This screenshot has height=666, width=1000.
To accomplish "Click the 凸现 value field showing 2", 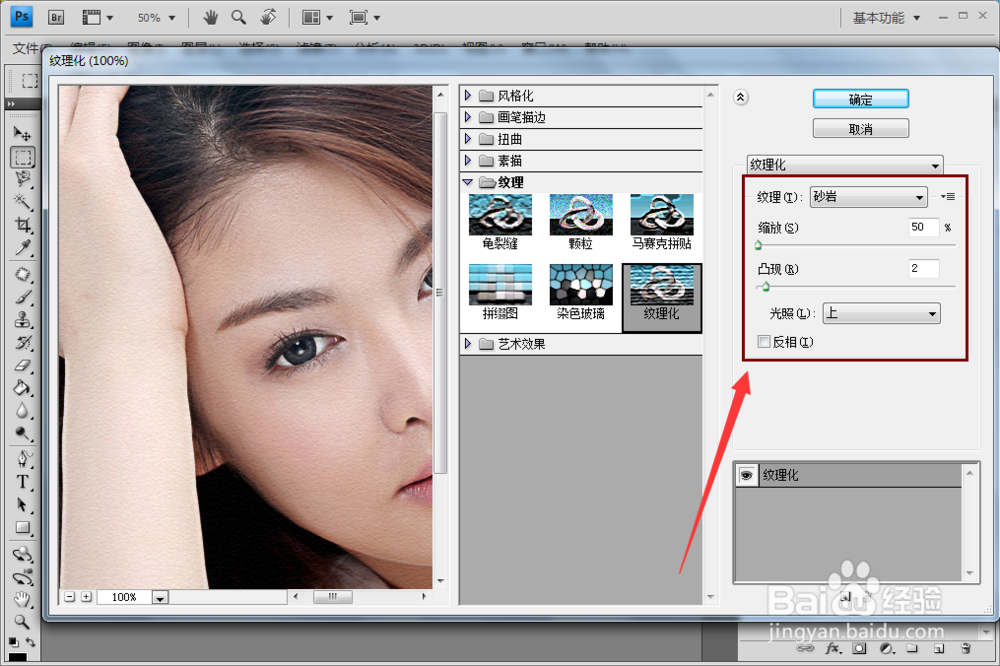I will pos(923,269).
